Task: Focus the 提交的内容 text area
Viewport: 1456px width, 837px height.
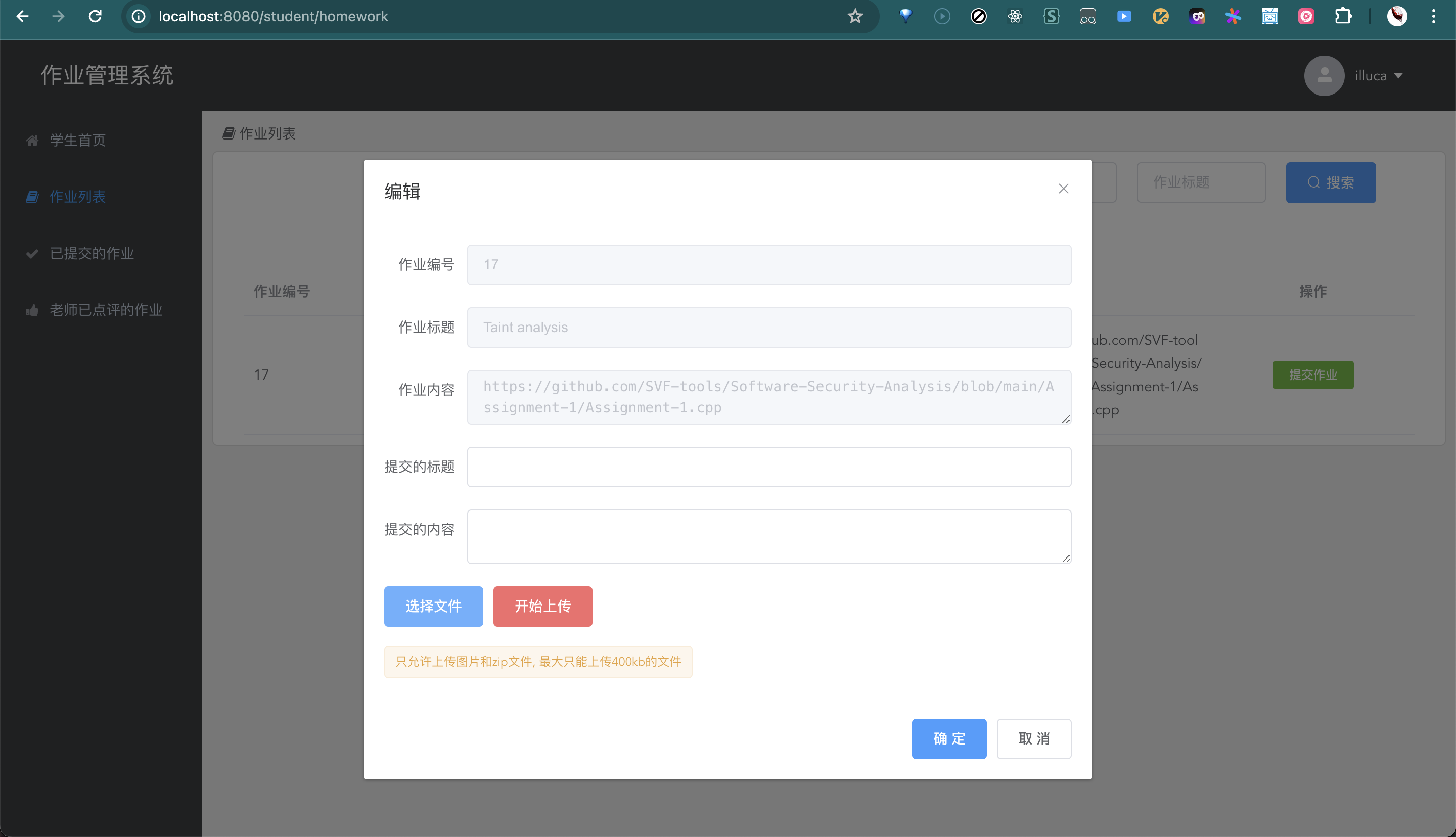Action: (x=769, y=536)
